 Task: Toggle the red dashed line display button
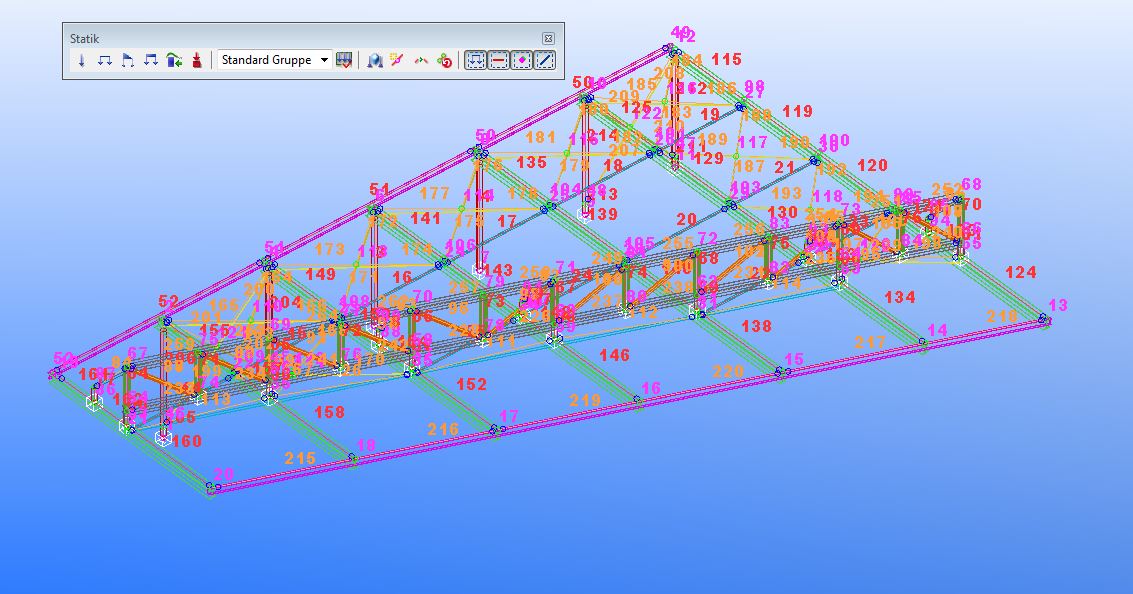pos(498,61)
